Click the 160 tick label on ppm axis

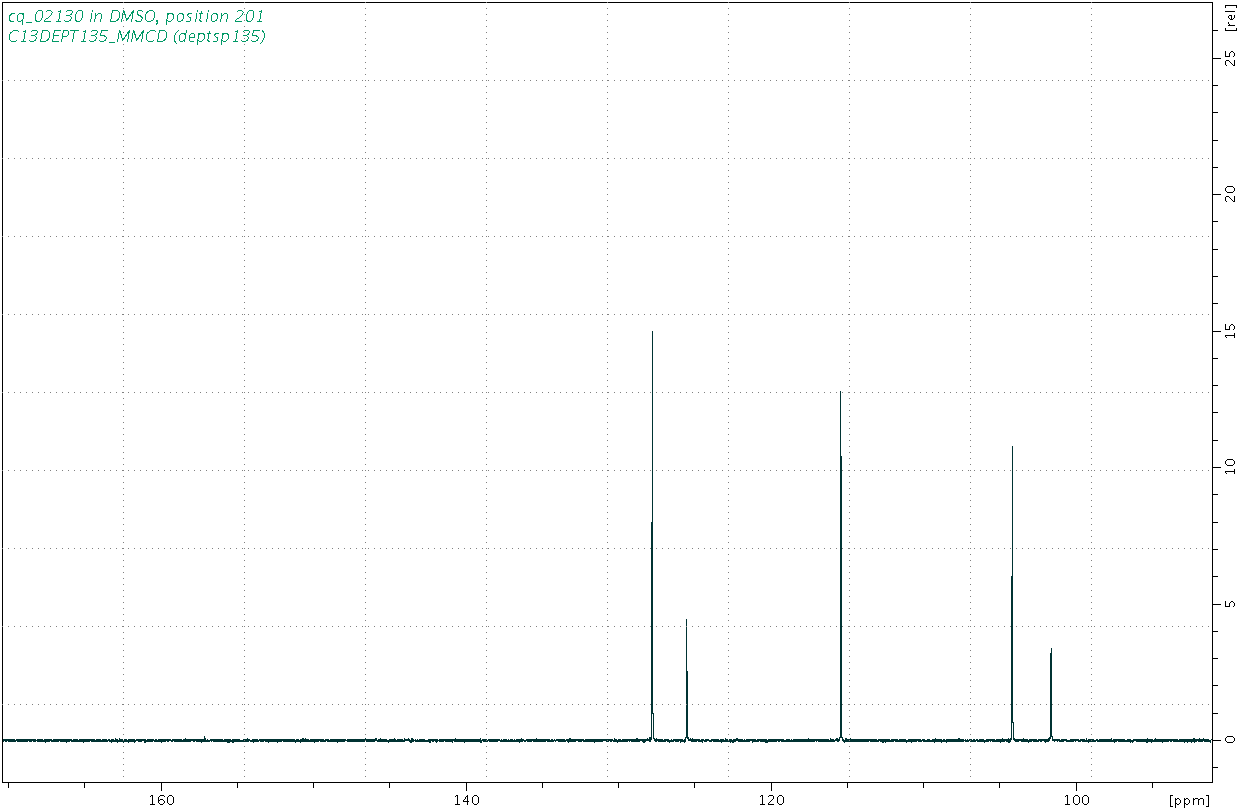point(161,799)
